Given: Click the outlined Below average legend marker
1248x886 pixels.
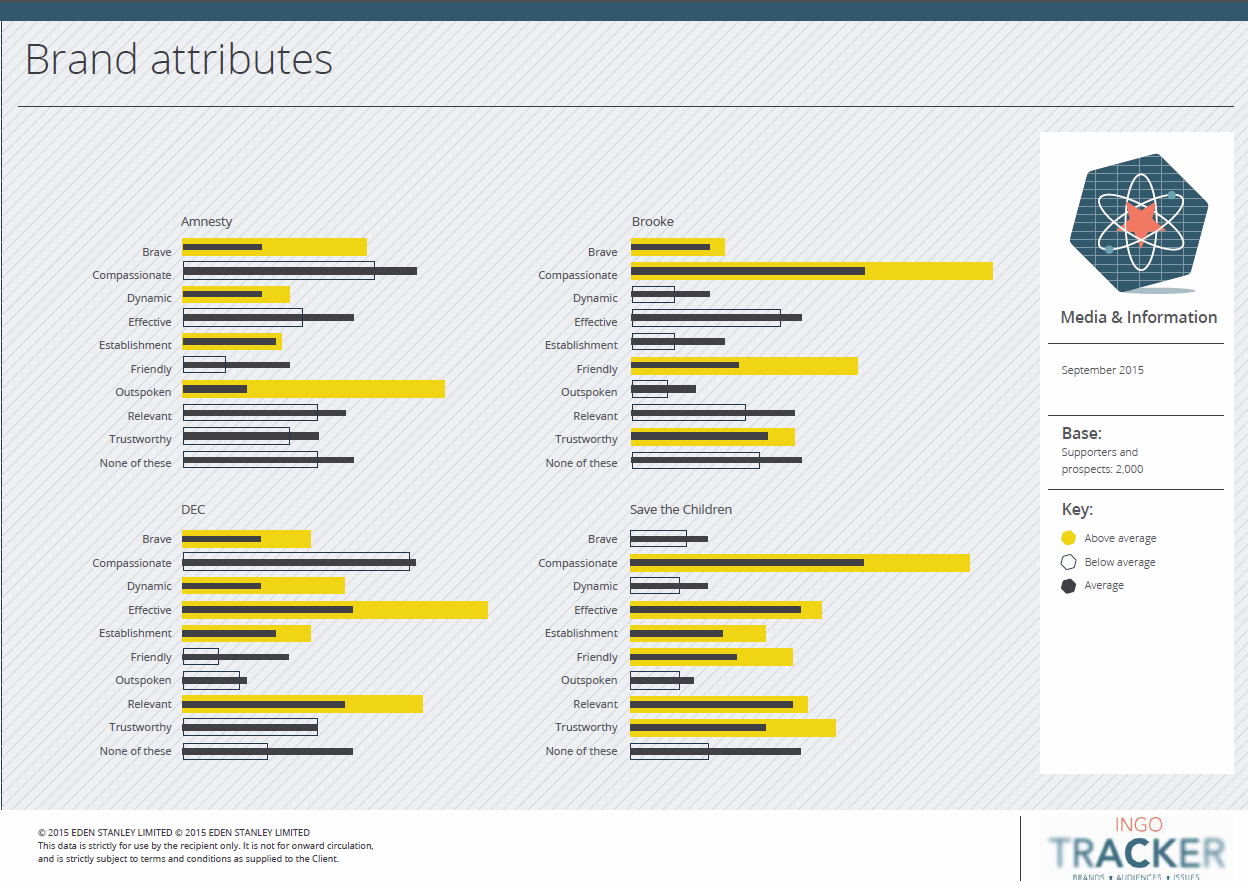Looking at the screenshot, I should 1068,562.
